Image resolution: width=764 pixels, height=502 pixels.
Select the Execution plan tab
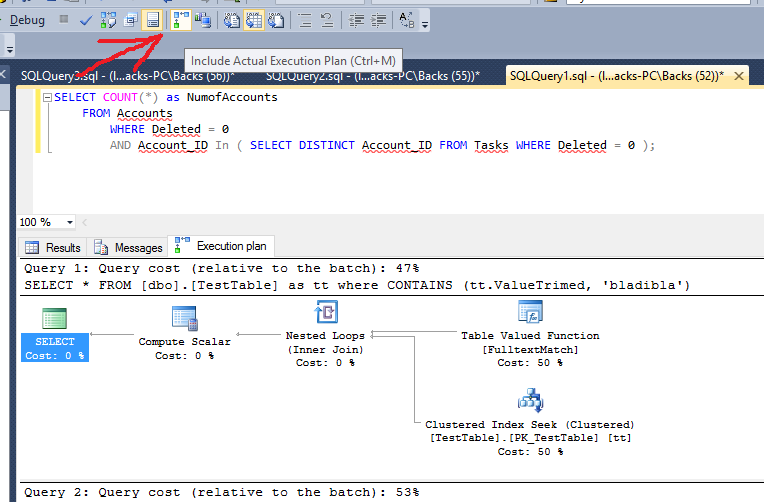click(221, 246)
